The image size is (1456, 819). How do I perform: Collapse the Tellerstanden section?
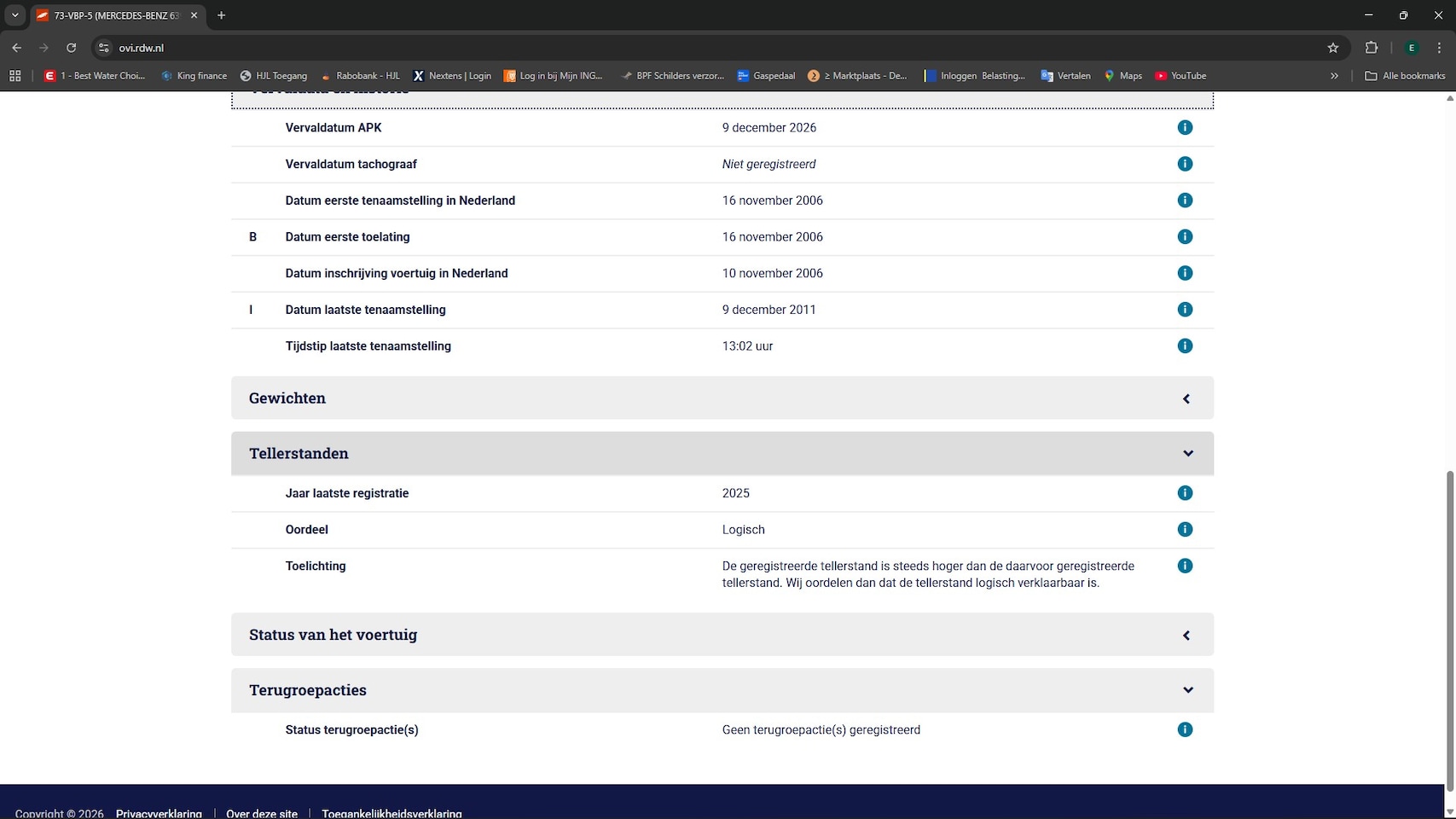tap(722, 454)
